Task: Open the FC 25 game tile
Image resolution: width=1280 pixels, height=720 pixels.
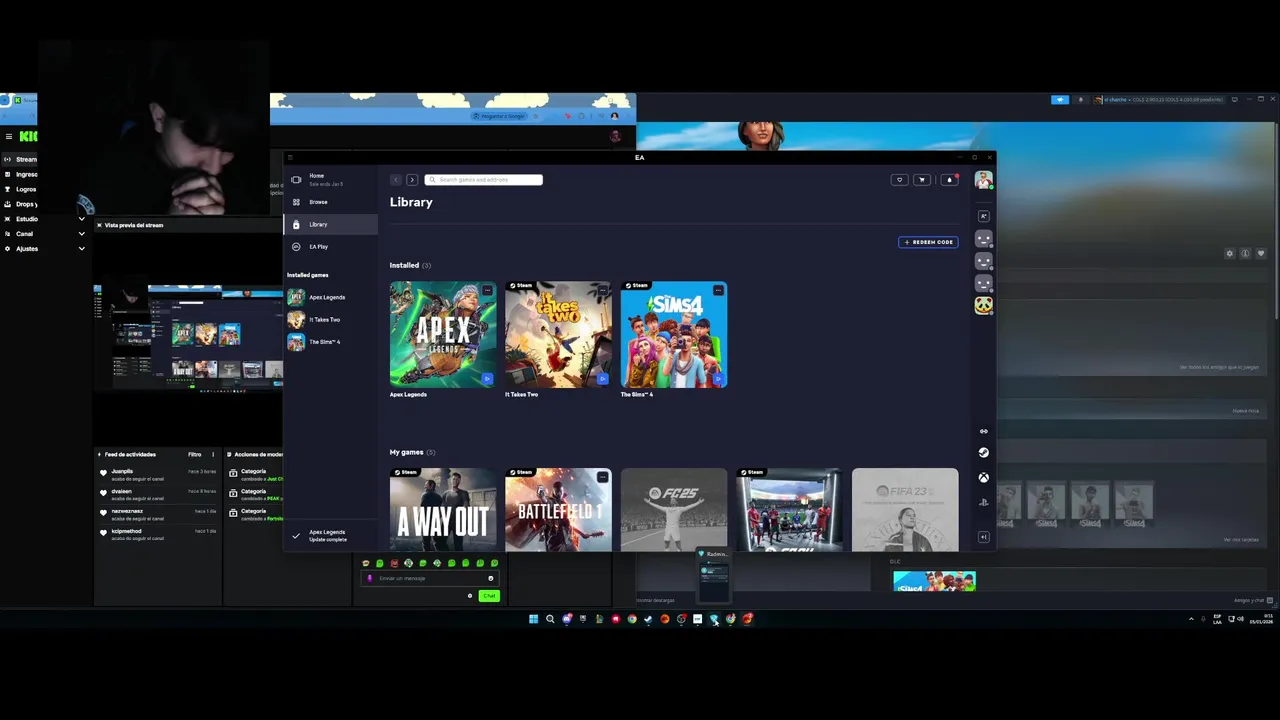Action: [x=674, y=509]
